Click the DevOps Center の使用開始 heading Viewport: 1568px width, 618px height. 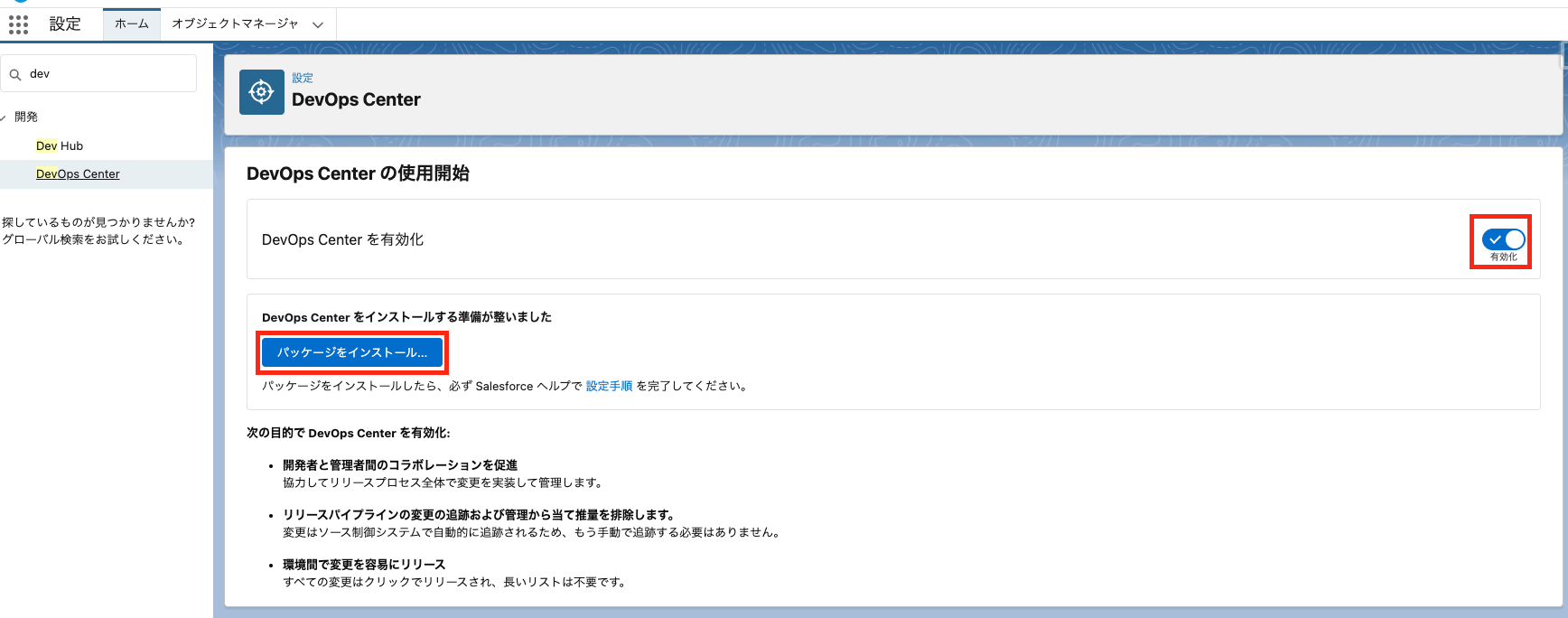358,173
